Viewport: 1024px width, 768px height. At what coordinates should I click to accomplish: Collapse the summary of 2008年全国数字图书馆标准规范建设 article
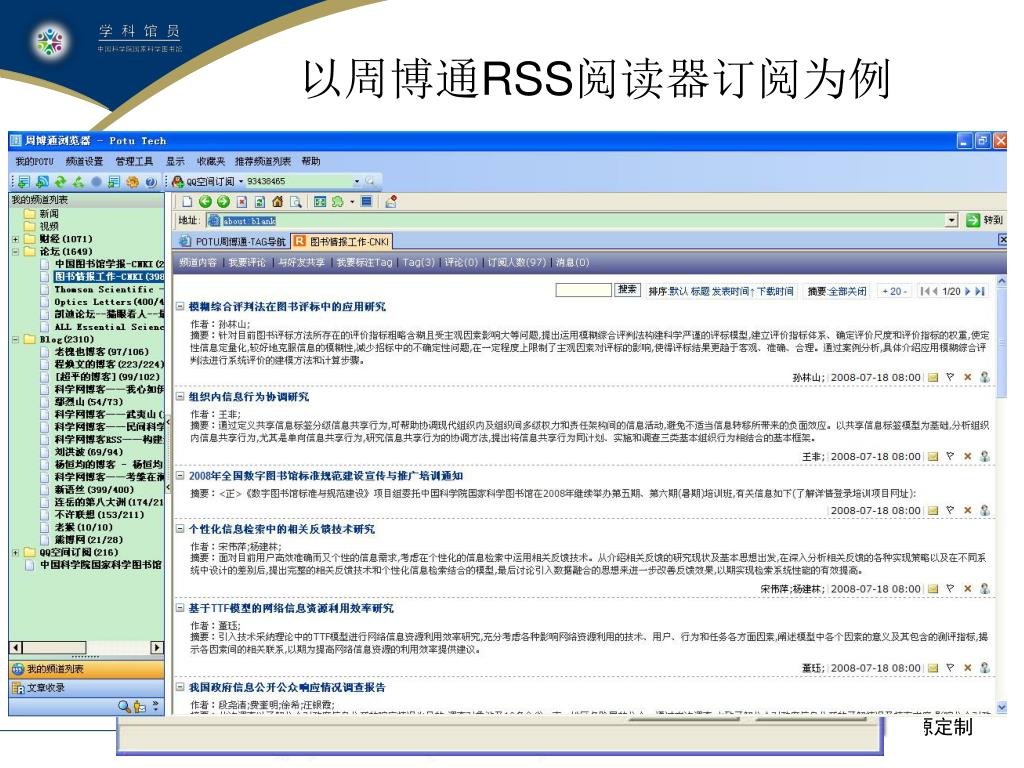pos(180,475)
